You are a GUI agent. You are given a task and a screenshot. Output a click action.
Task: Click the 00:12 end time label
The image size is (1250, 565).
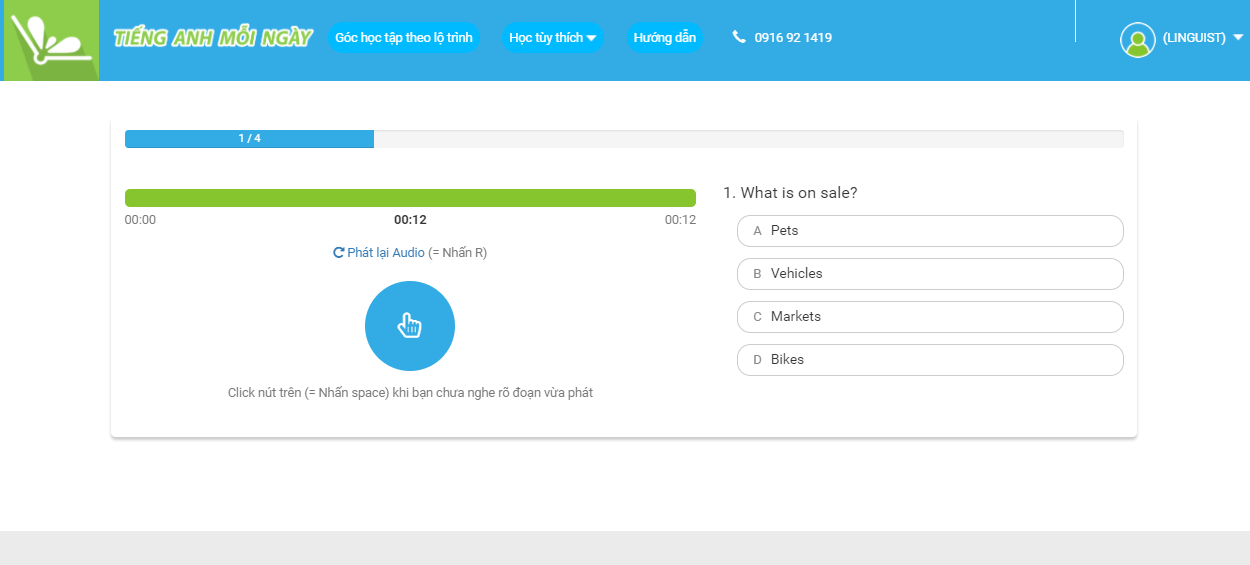[680, 220]
